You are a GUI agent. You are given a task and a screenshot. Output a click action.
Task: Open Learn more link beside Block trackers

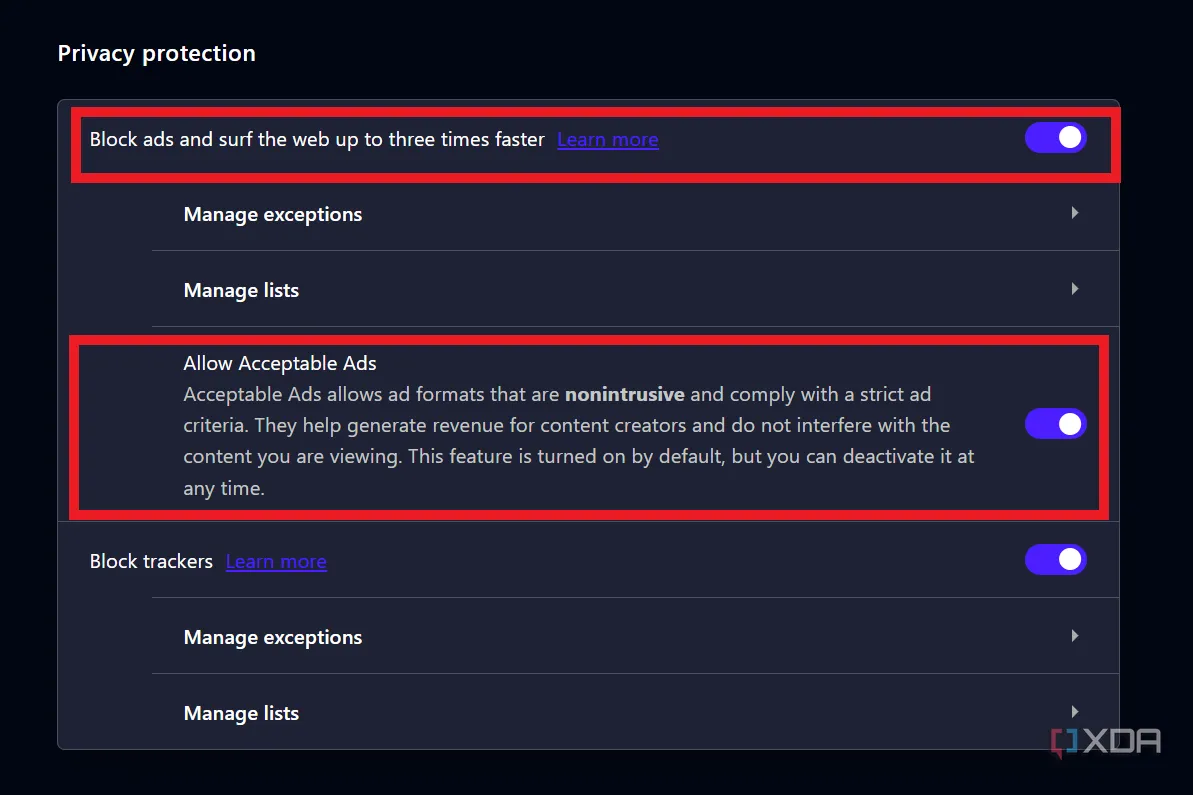pos(276,562)
